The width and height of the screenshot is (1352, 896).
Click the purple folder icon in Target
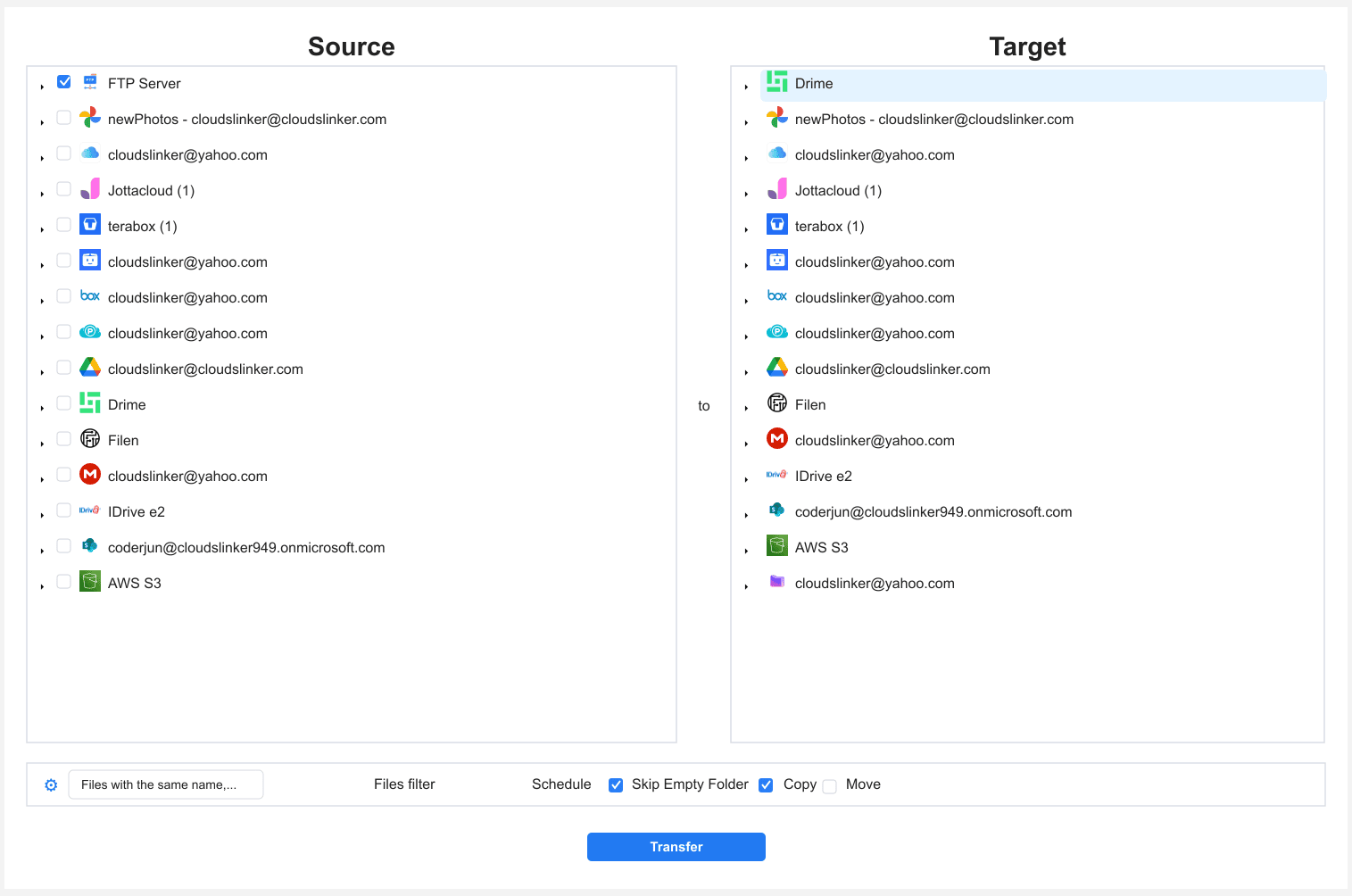point(777,582)
